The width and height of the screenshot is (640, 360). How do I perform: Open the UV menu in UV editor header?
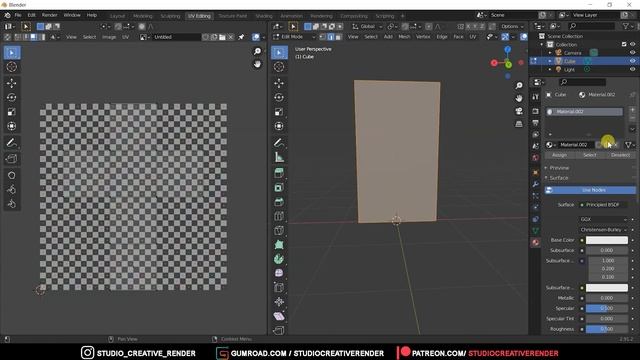tap(125, 37)
